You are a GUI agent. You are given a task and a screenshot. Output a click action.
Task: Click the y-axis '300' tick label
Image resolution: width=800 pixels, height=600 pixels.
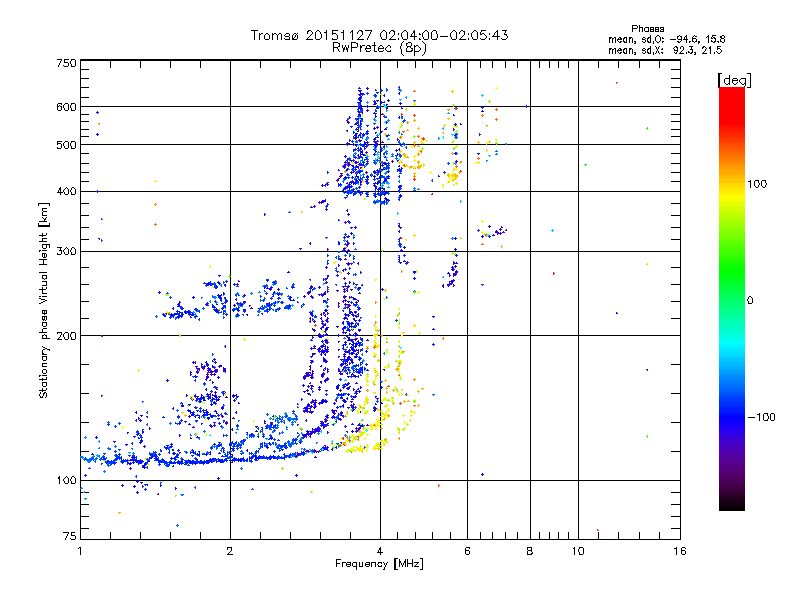(x=66, y=252)
